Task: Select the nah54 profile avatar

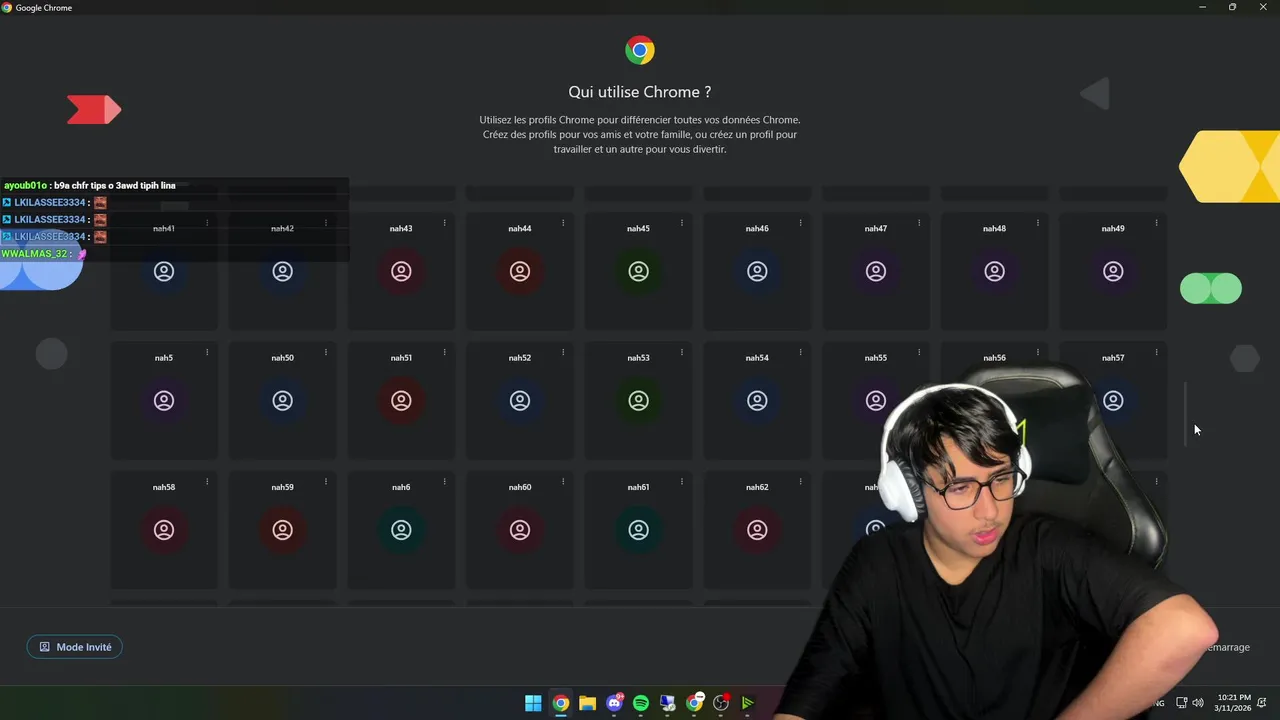Action: coord(757,401)
